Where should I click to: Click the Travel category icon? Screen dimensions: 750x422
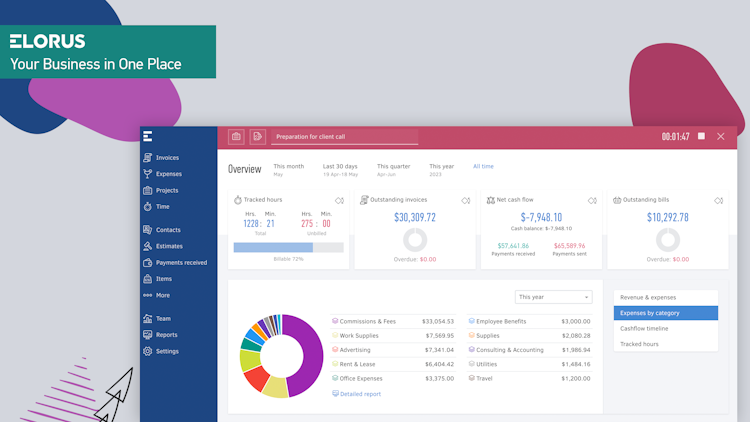pos(472,378)
